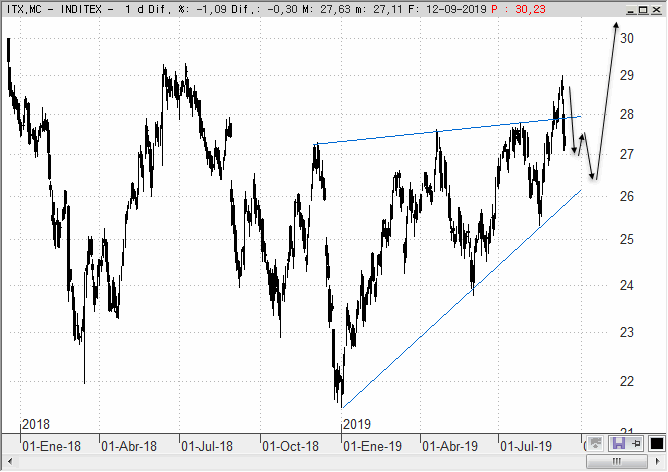Maximize the INDITEX chart window
Viewport: 668px width, 472px height.
(x=643, y=9)
